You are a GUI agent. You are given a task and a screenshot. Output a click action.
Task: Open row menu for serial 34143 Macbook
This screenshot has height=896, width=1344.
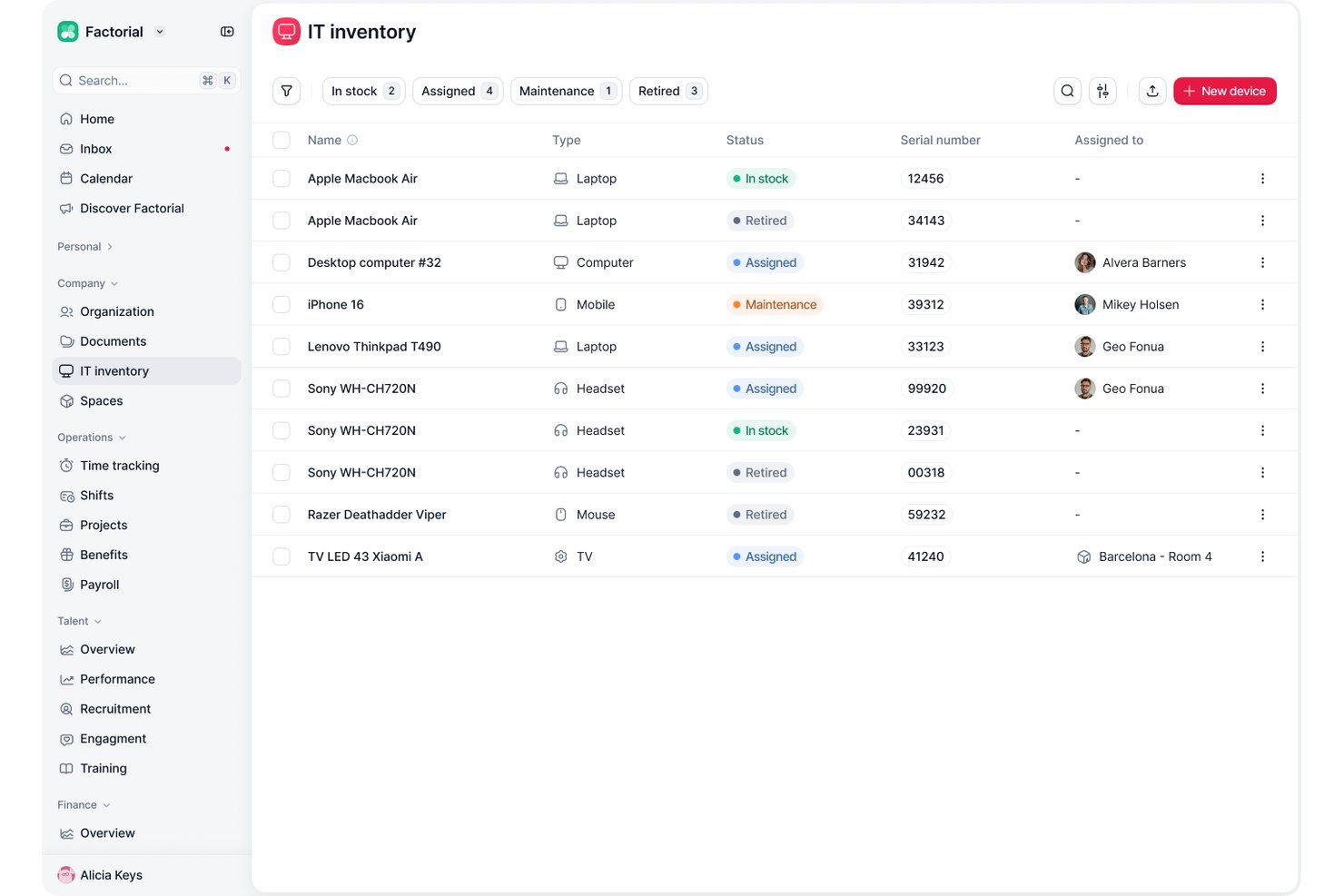(x=1262, y=221)
